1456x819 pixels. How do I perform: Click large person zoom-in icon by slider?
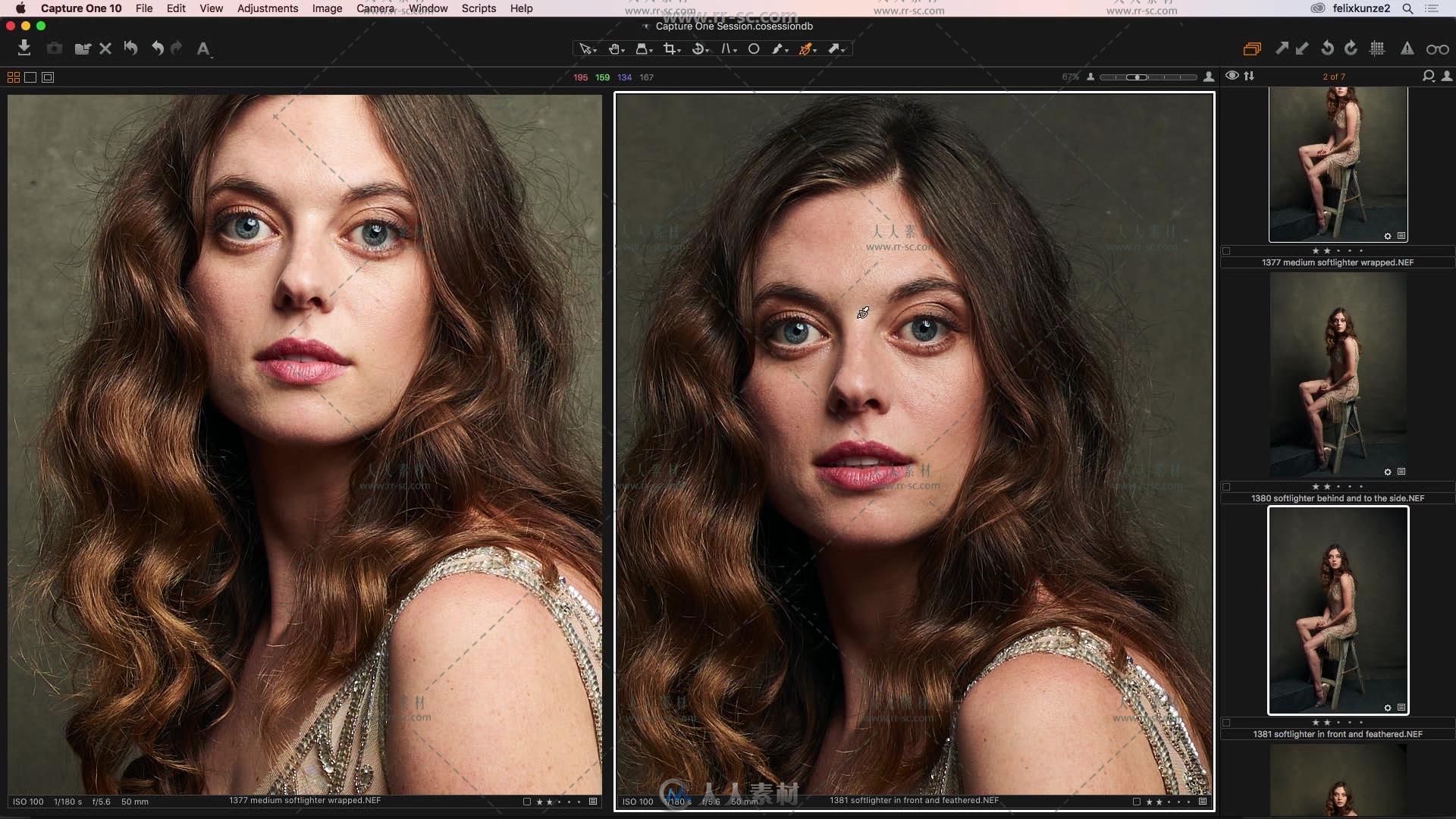pos(1209,77)
